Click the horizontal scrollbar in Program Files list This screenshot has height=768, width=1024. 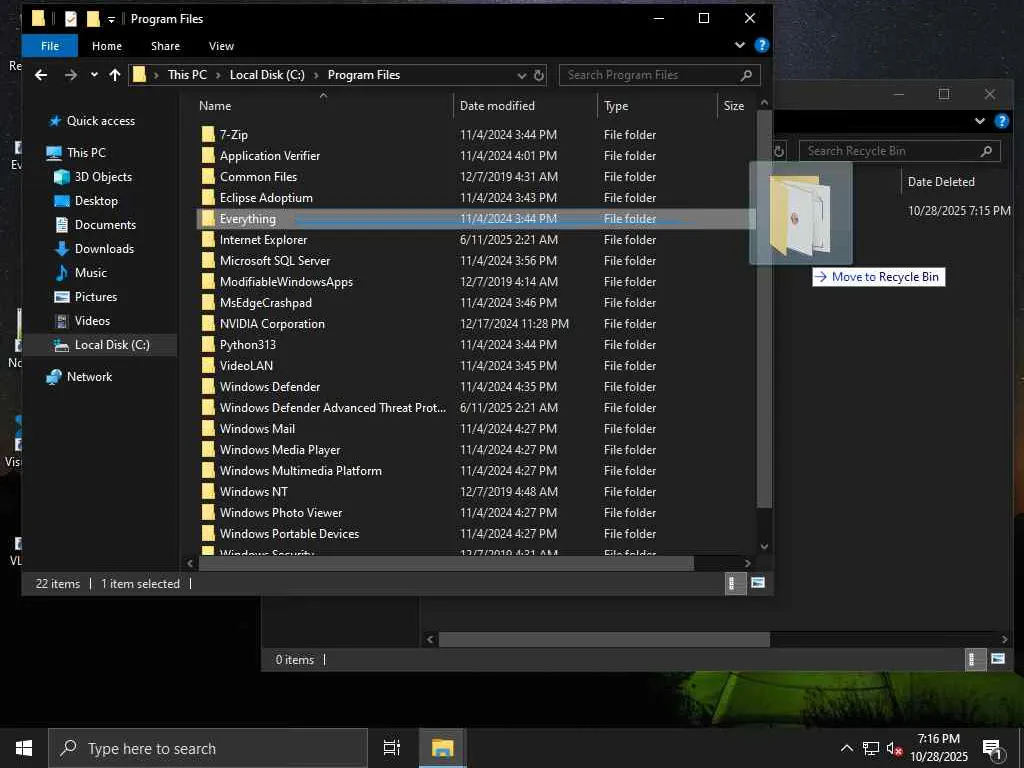446,563
